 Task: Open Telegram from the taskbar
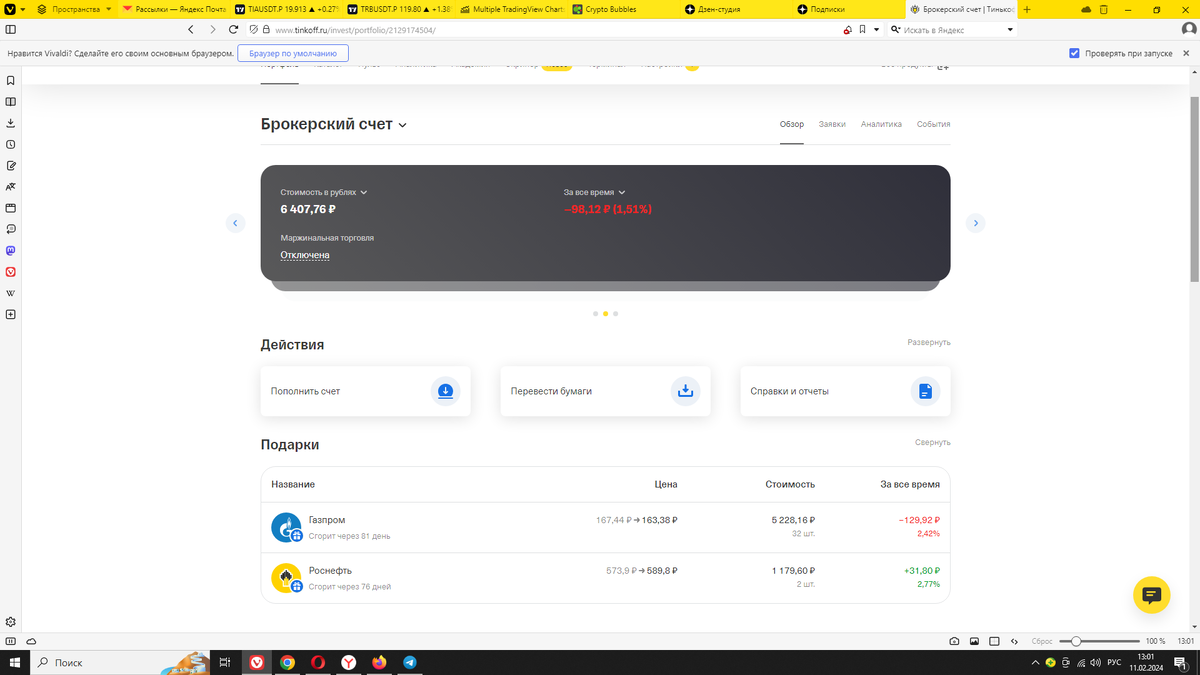coord(410,662)
